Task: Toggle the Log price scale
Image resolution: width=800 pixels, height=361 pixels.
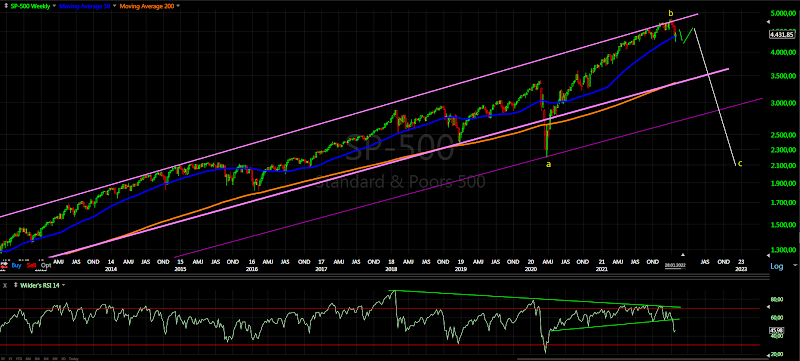Action: 777,266
